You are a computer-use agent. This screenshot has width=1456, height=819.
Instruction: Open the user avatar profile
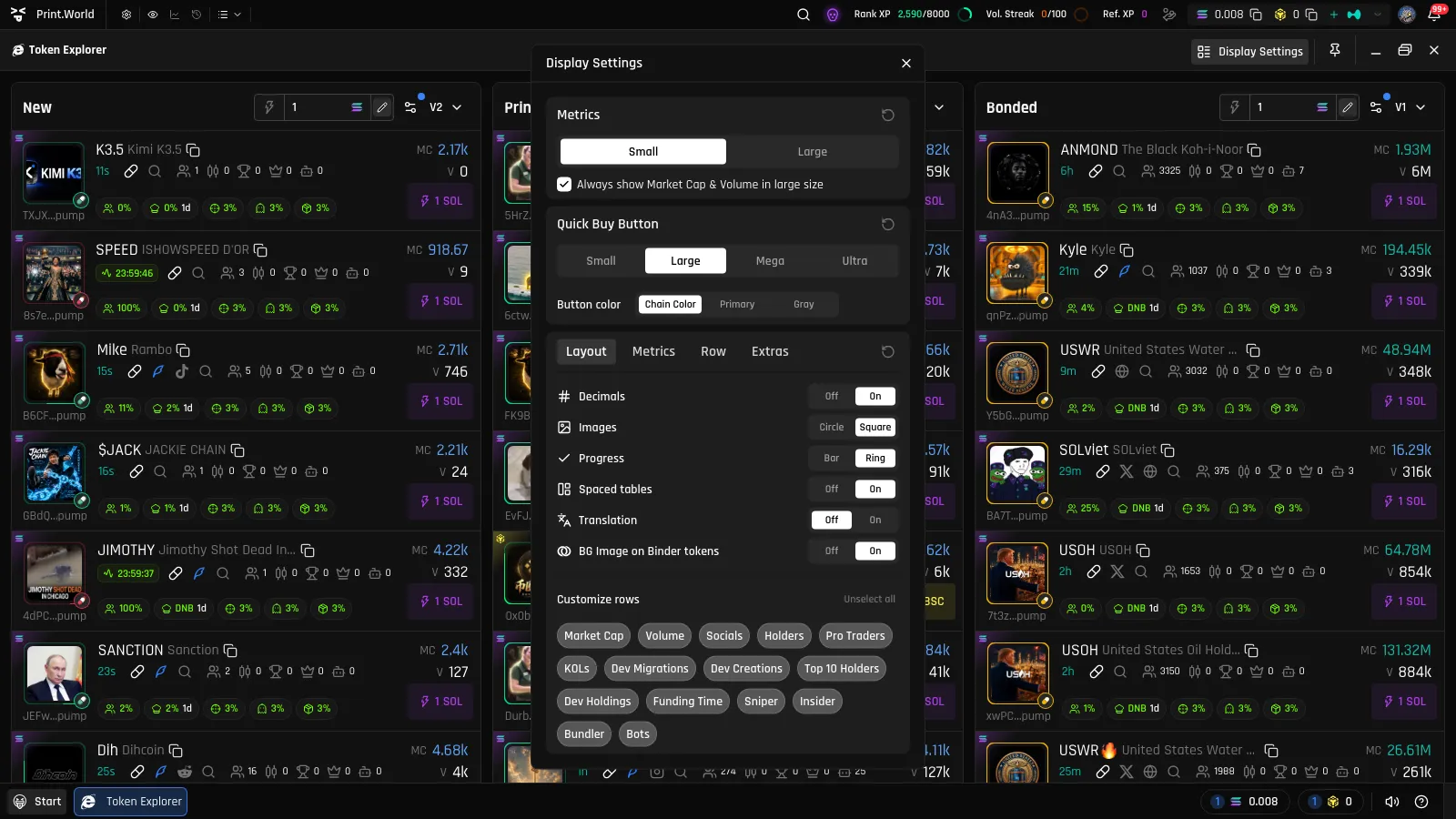(x=1407, y=15)
